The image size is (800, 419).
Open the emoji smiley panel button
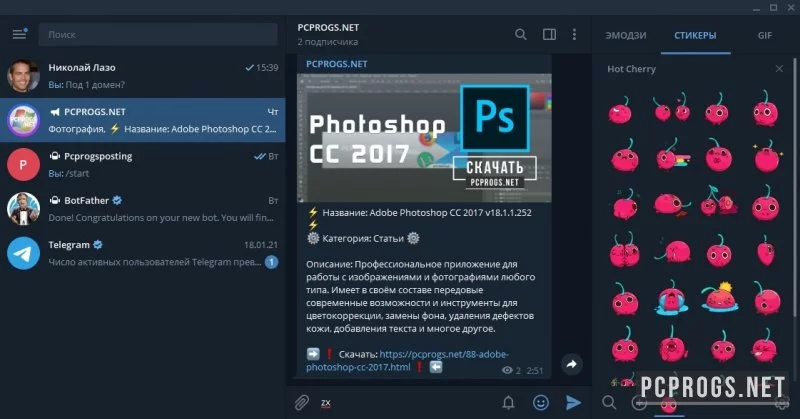(541, 403)
